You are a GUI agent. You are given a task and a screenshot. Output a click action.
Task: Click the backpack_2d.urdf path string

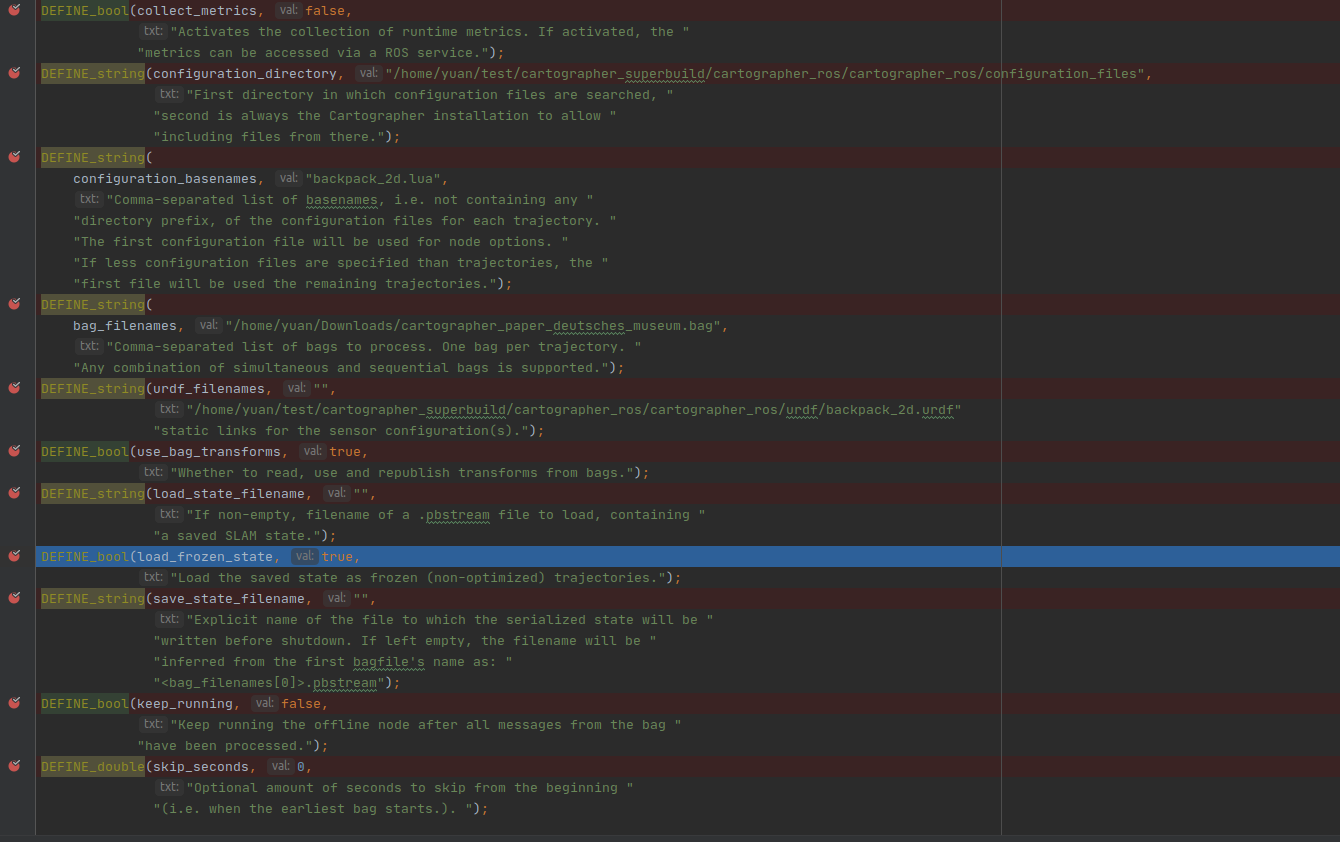[573, 409]
